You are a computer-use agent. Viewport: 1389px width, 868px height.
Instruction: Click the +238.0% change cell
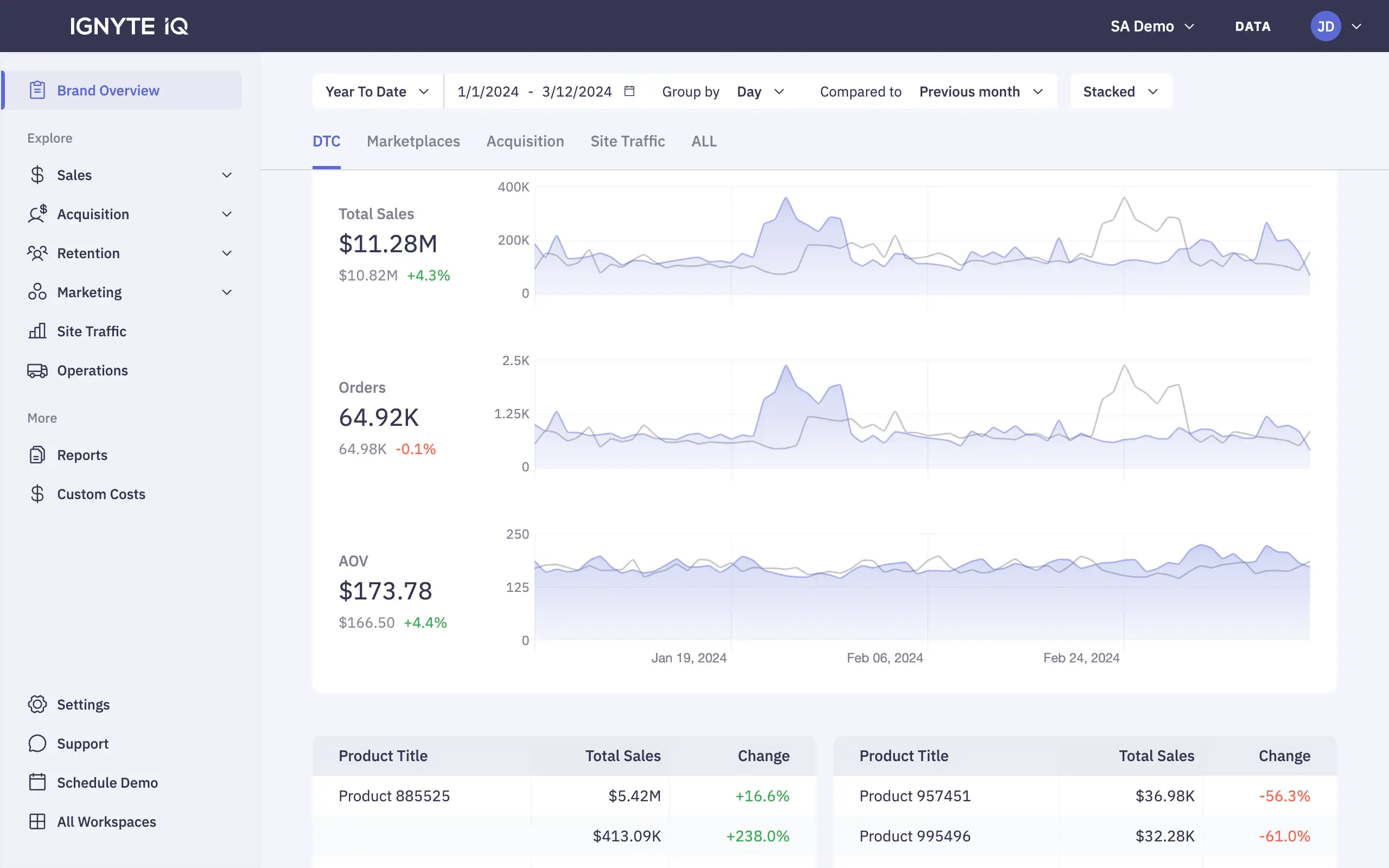[x=757, y=836]
